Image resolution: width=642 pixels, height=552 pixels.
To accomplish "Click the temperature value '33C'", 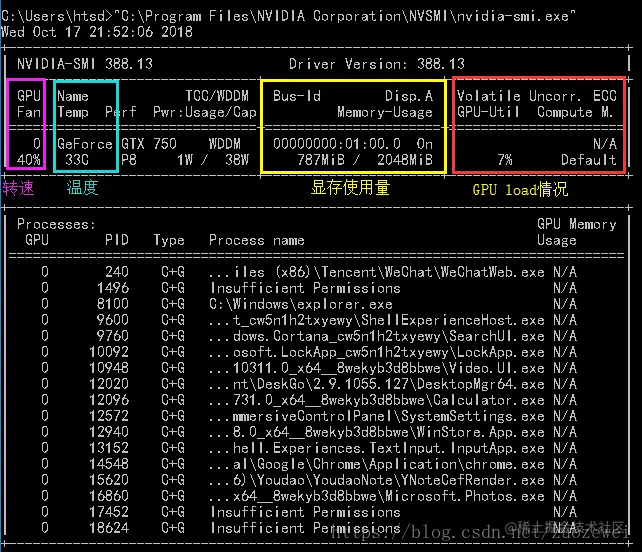I will tap(77, 160).
